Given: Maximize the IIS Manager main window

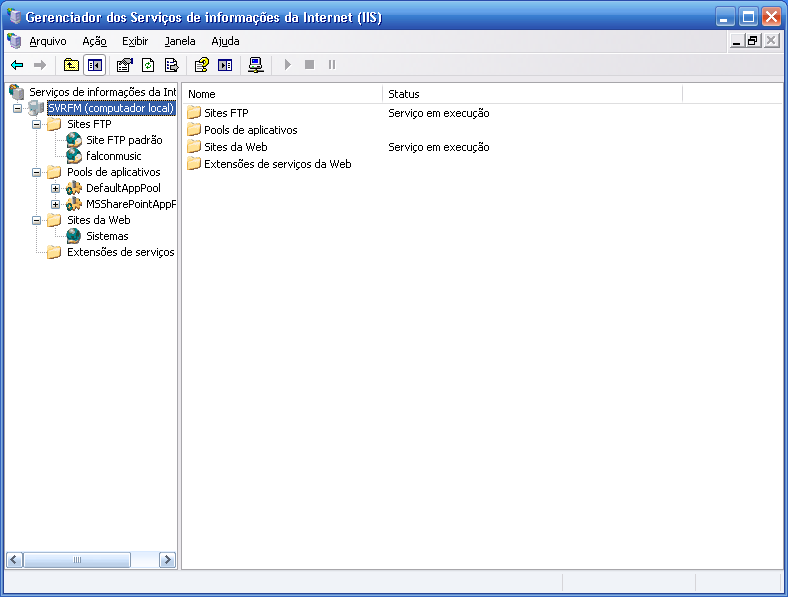Looking at the screenshot, I should 748,17.
